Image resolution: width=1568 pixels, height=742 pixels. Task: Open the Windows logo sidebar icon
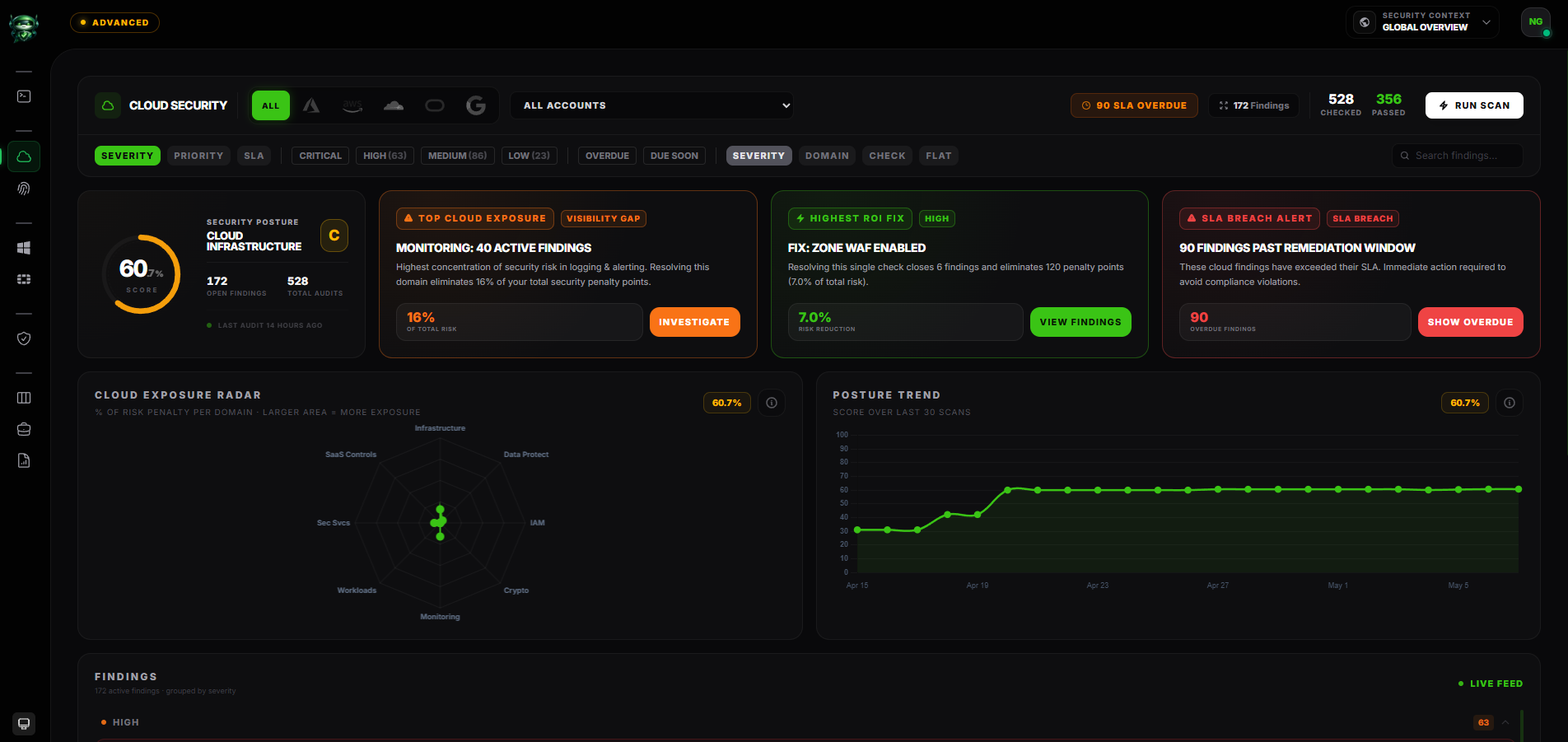point(24,248)
